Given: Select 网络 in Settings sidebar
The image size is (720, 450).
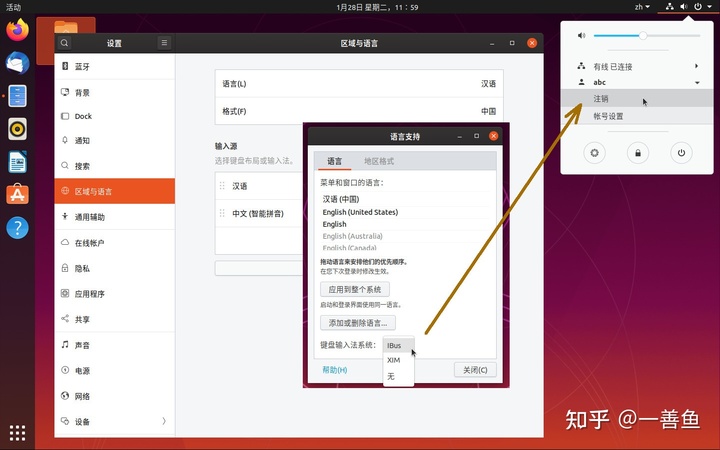Looking at the screenshot, I should (x=114, y=396).
